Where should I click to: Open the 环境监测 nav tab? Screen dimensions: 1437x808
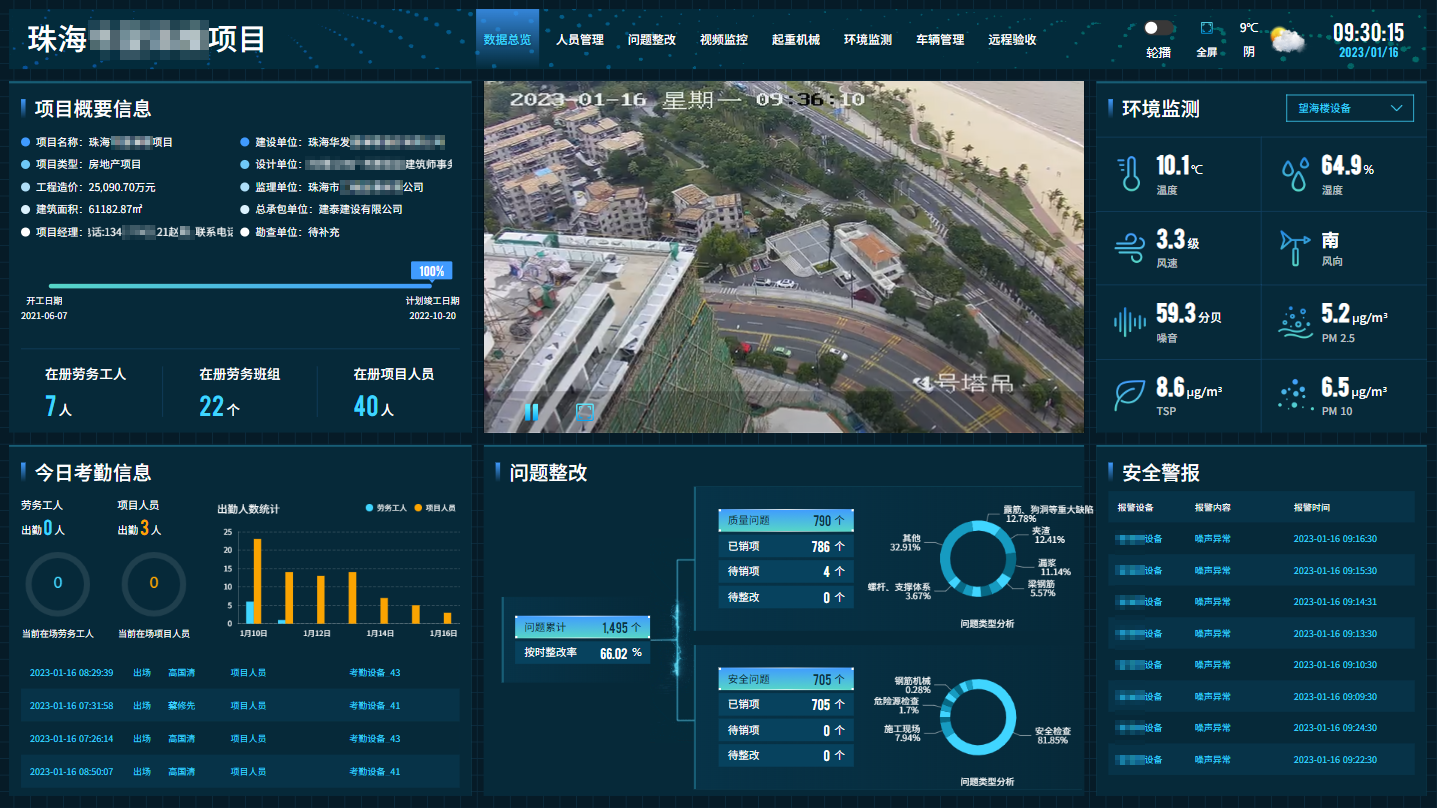tap(868, 40)
